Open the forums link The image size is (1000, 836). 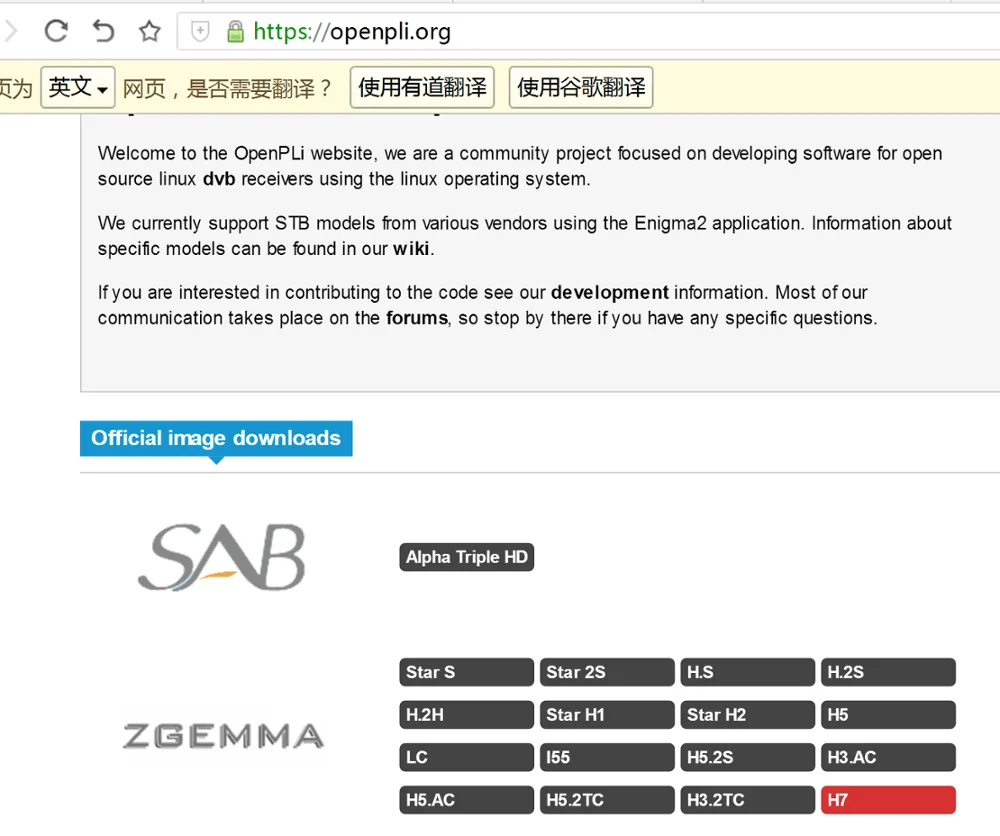tap(417, 319)
